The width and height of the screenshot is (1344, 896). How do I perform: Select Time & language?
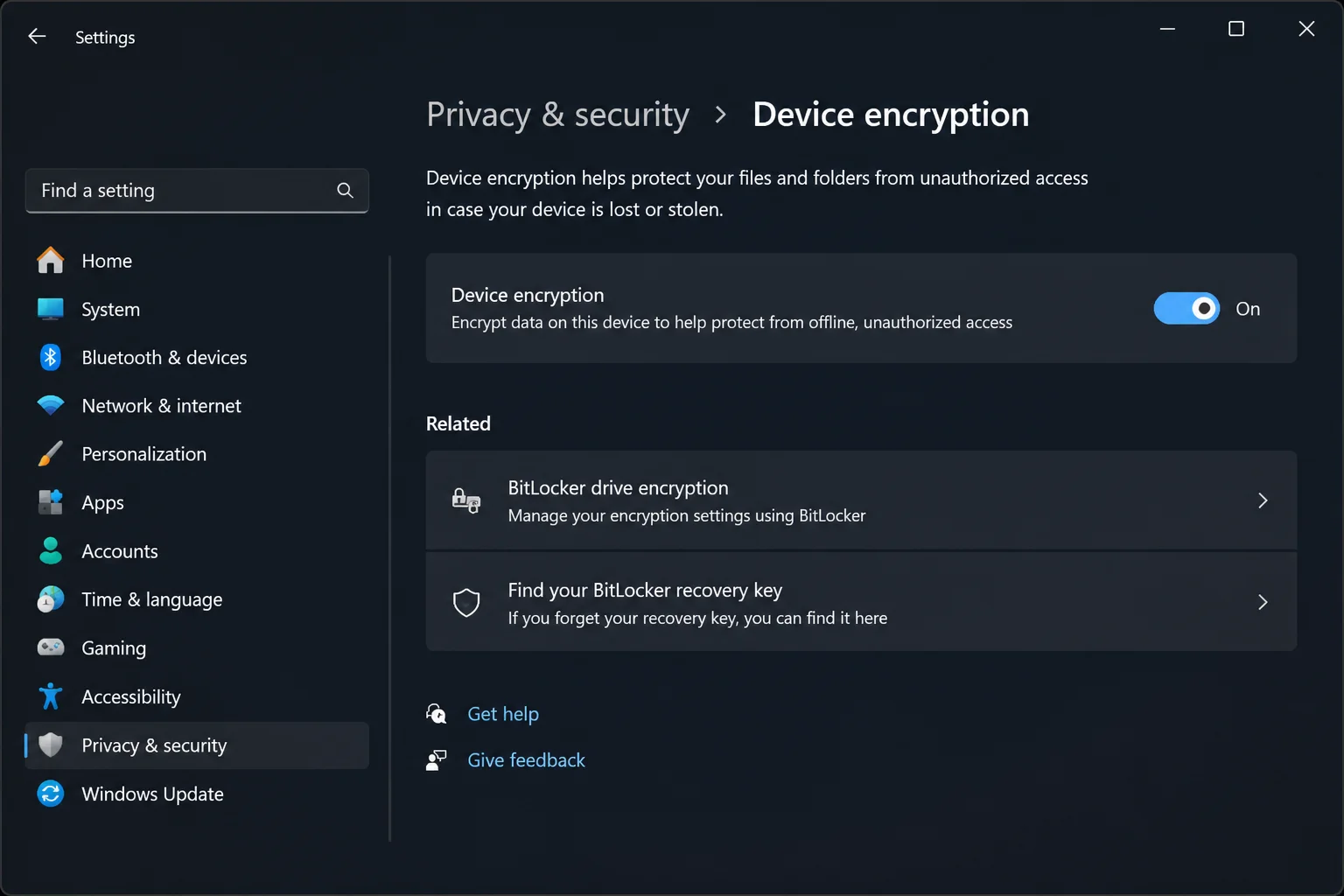click(x=197, y=599)
